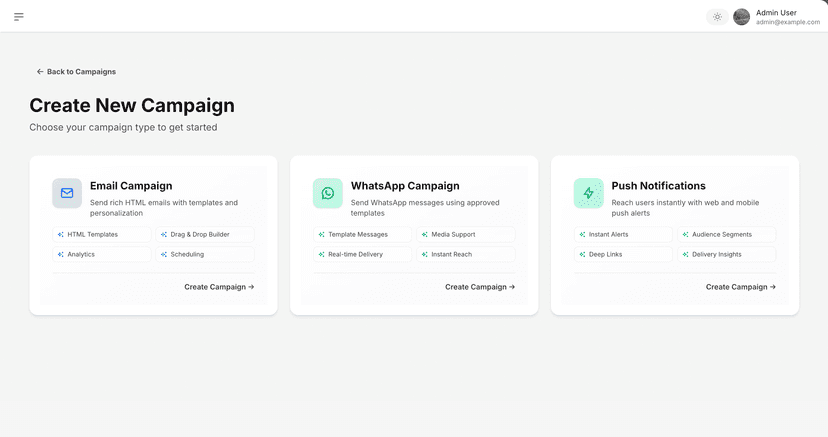This screenshot has height=437, width=828.
Task: Click the sparkle icon beside Real-time Delivery
Action: point(322,254)
